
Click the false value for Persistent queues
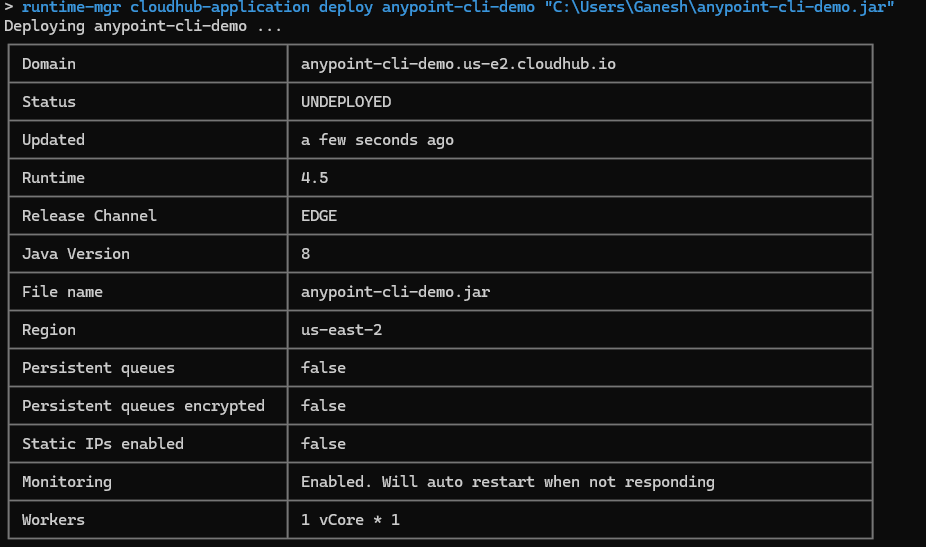click(x=323, y=368)
